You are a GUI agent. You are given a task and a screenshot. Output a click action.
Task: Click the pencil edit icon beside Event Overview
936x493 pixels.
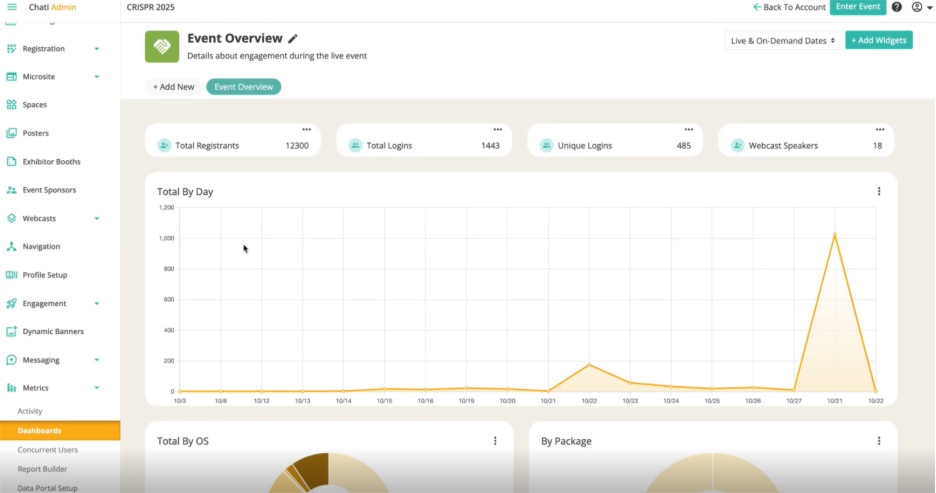[x=293, y=39]
